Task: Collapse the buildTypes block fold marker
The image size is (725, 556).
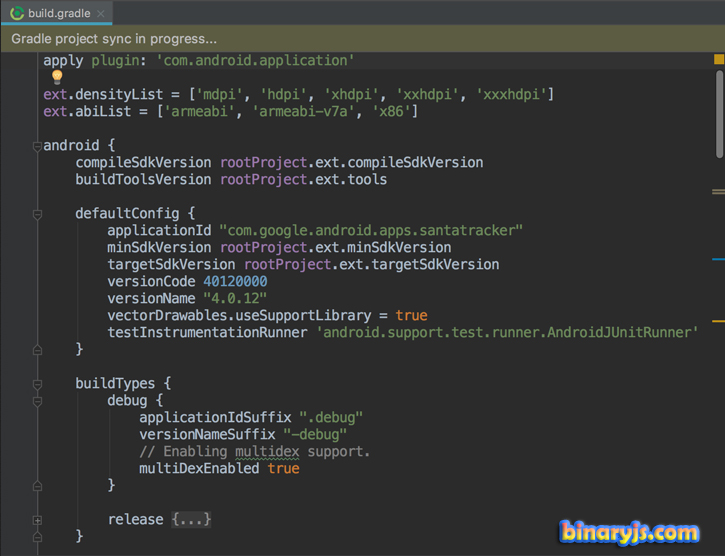Action: (37, 384)
